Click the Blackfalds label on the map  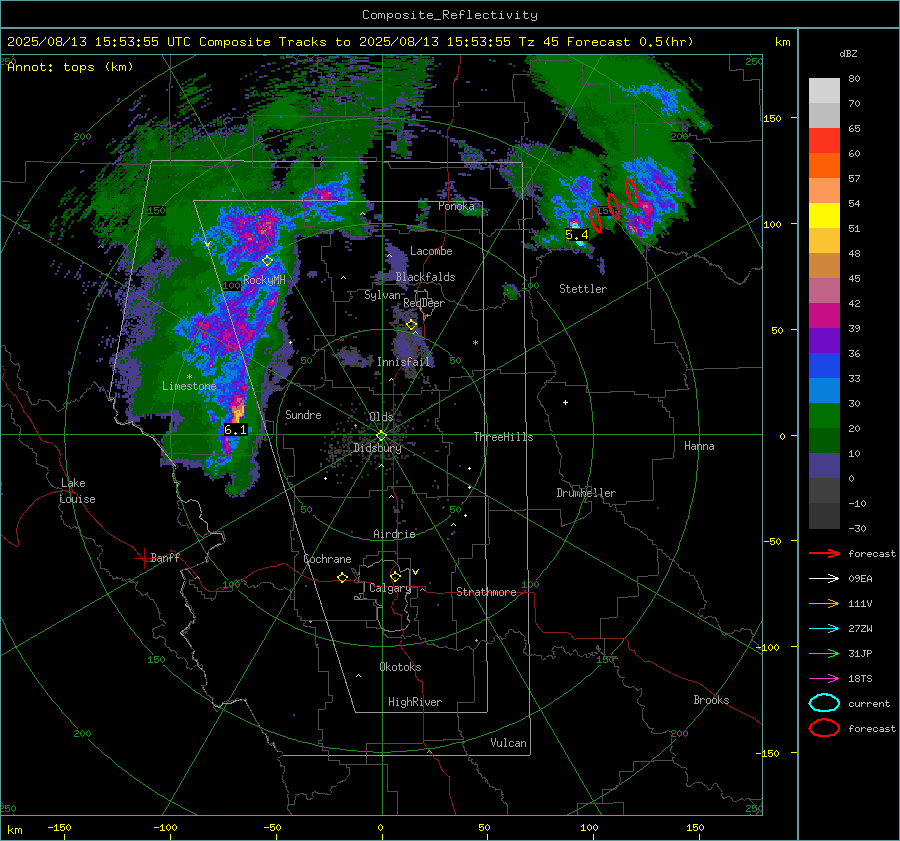(x=425, y=277)
